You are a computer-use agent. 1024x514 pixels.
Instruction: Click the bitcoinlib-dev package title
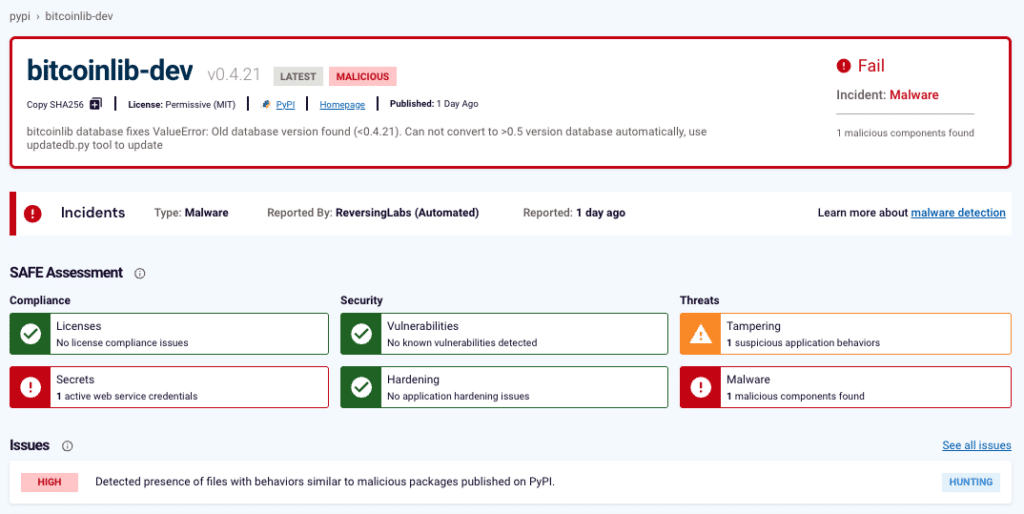point(110,72)
